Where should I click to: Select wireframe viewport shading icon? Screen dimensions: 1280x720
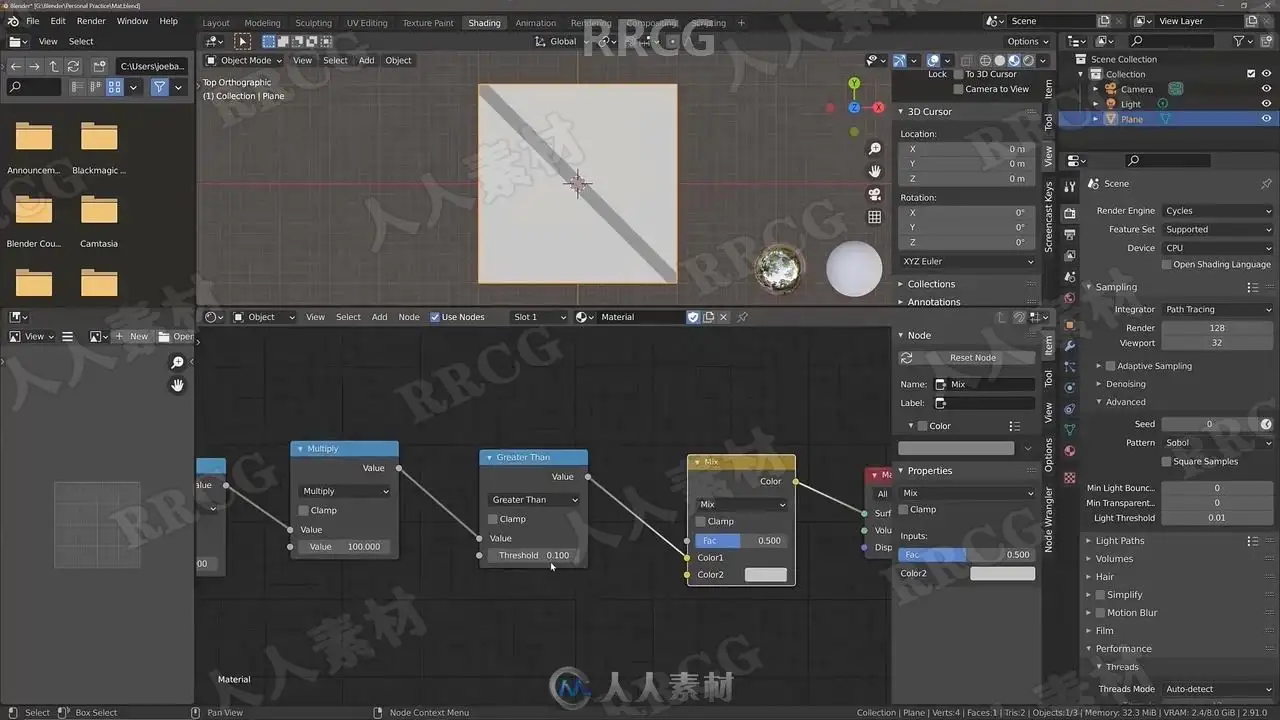[985, 60]
